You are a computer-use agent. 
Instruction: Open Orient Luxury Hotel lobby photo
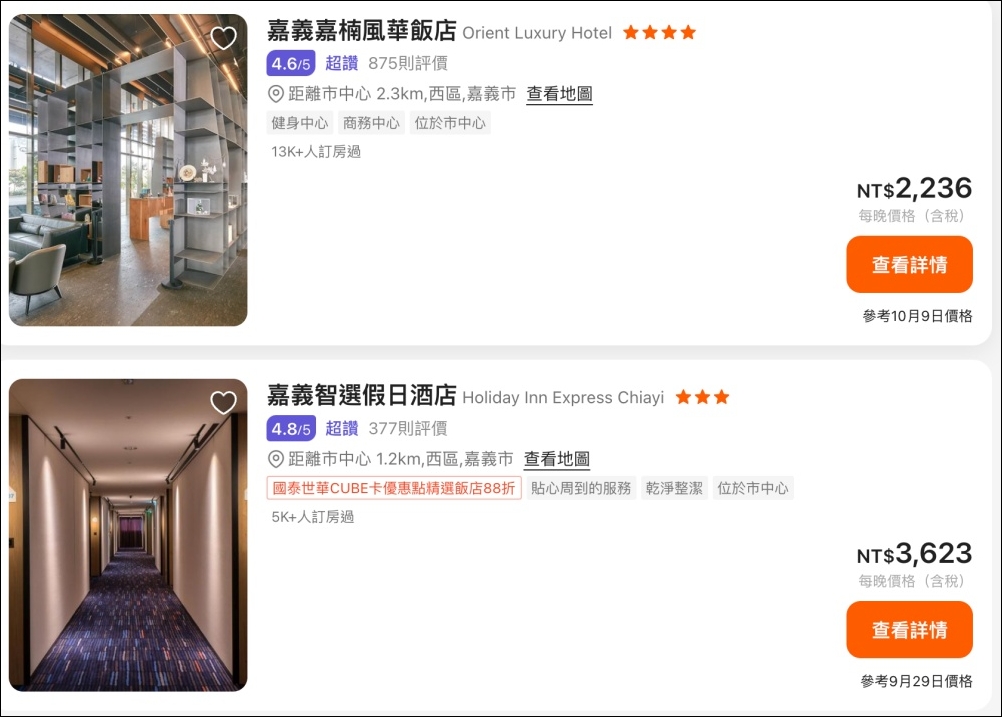[x=128, y=170]
